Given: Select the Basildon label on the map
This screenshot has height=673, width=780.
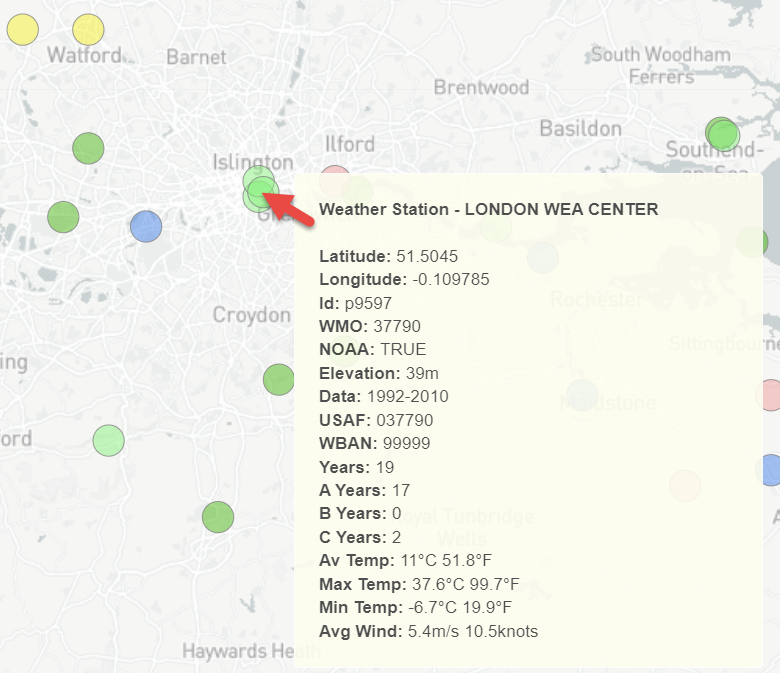Looking at the screenshot, I should [x=580, y=128].
